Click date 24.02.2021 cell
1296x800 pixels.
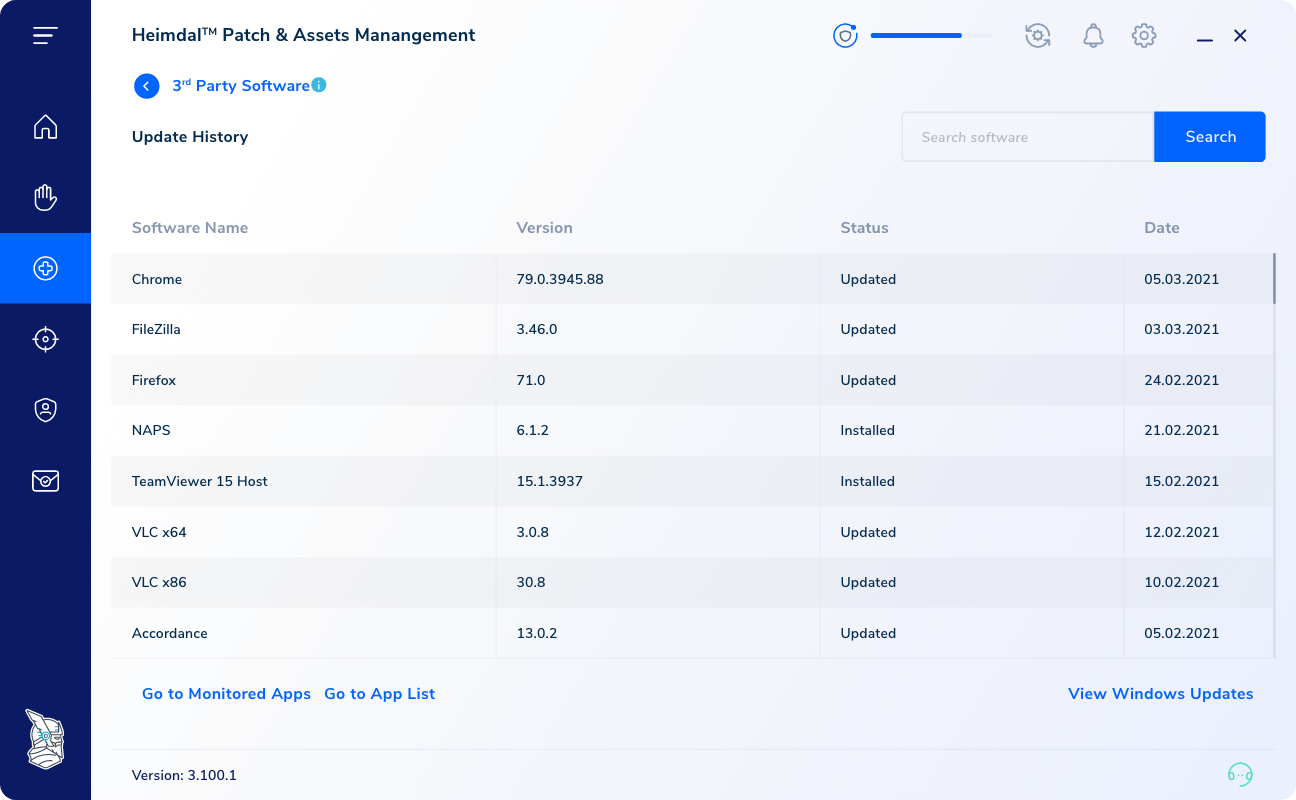tap(1182, 380)
